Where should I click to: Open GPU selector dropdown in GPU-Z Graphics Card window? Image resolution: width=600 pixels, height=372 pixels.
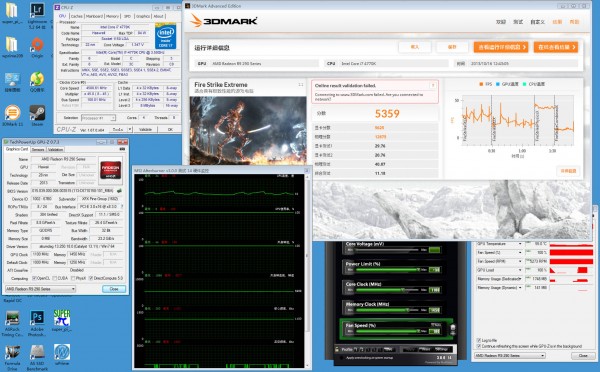pos(40,289)
